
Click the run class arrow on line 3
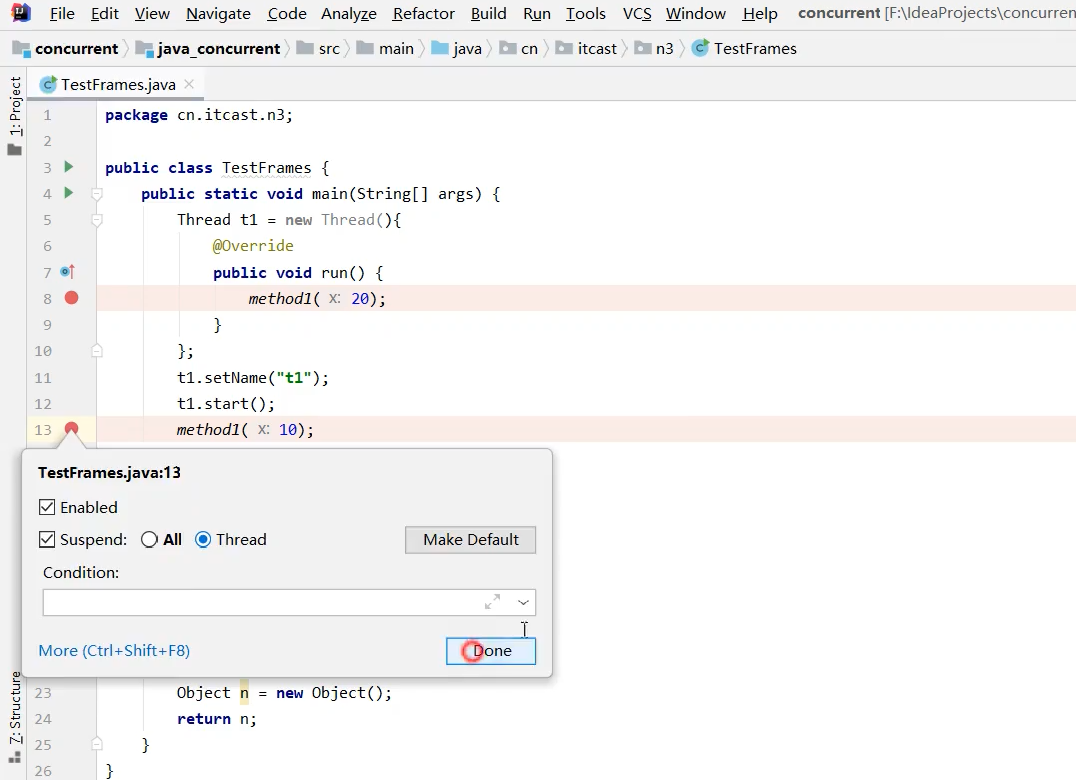[69, 167]
